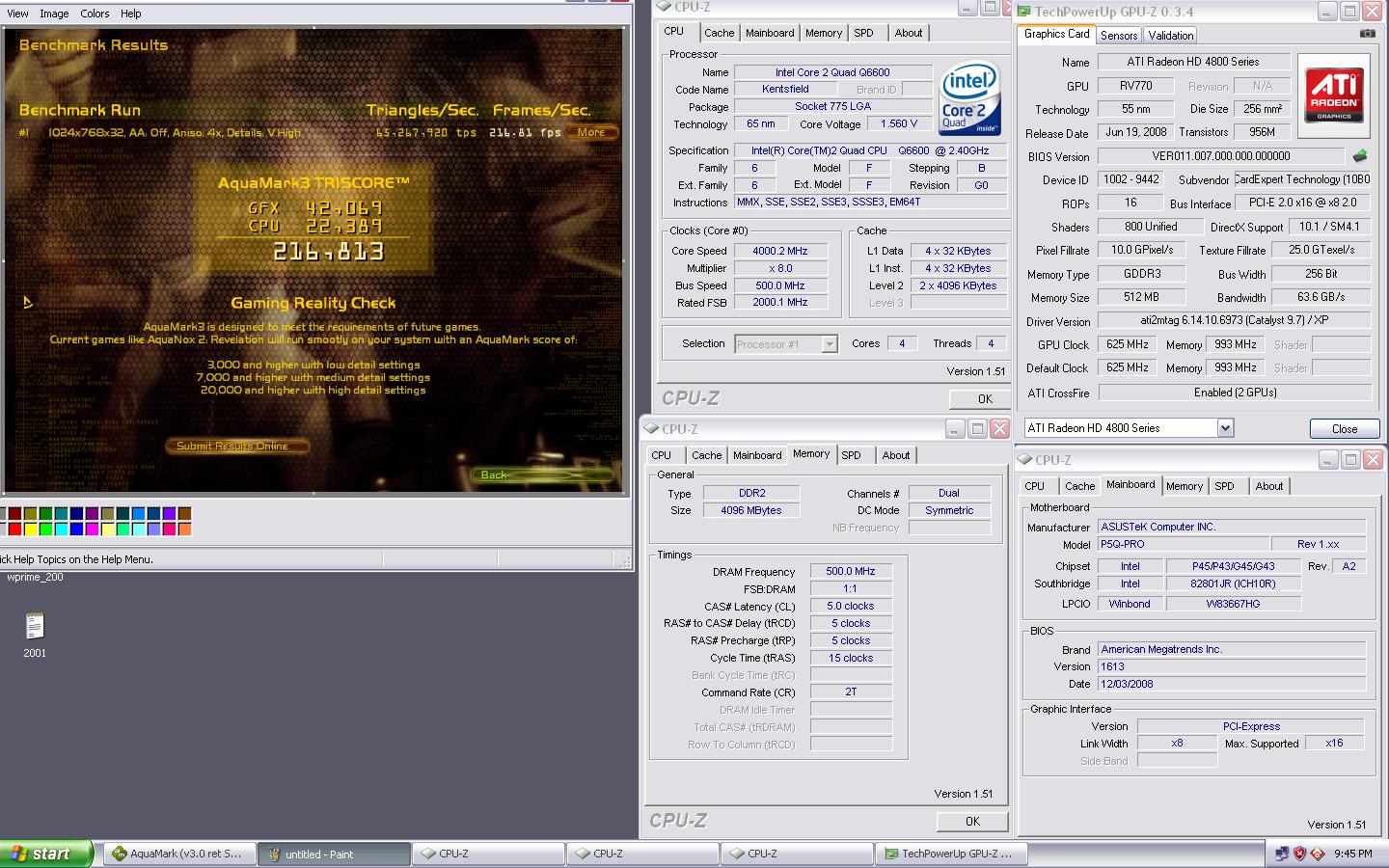Click the taskbar clock showing 9:45 PM

click(x=1352, y=854)
